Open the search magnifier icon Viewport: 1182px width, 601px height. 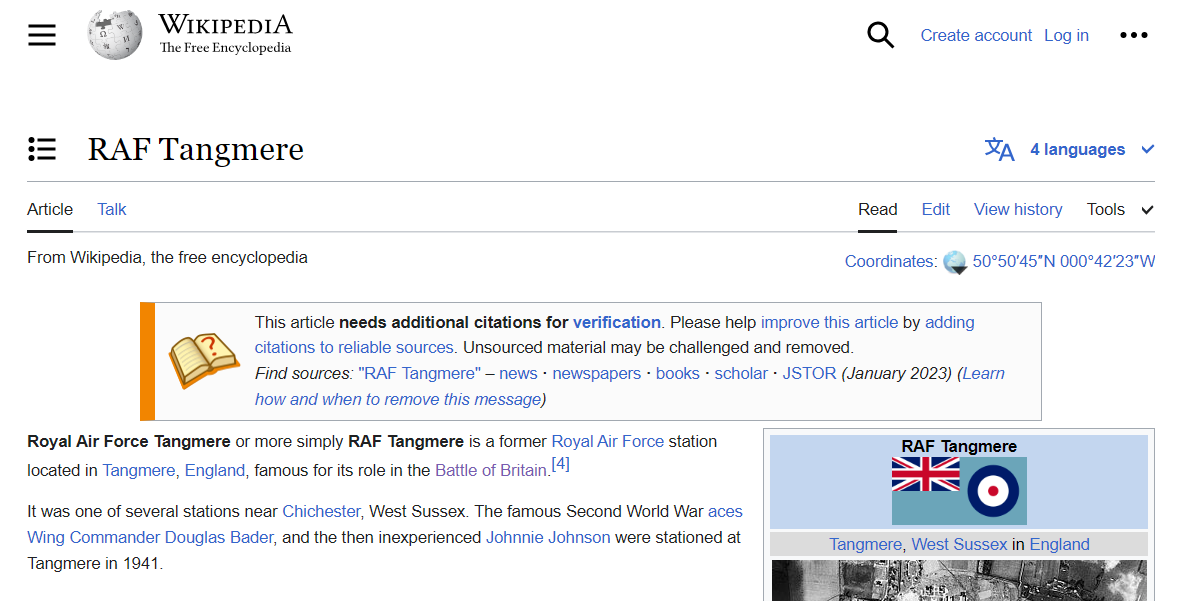[880, 35]
